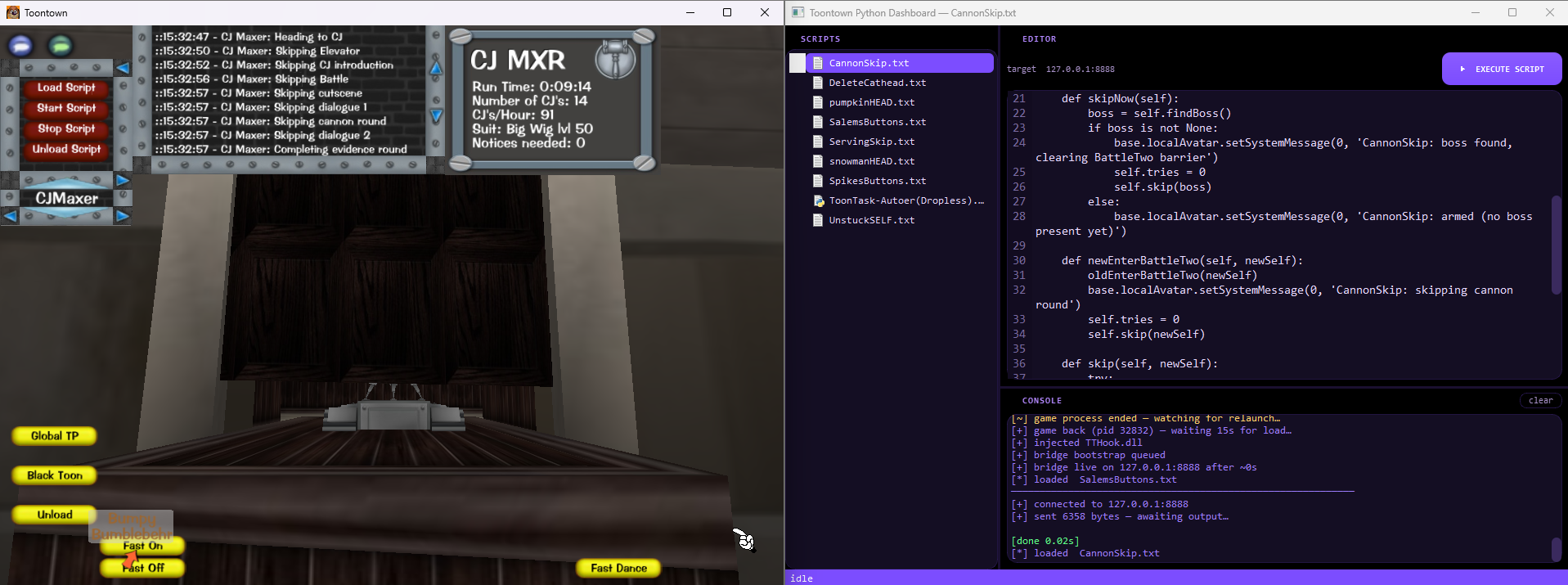Click the file icon next to UnstuckSELF.txt
Screen dimensions: 1568x585
click(x=817, y=220)
